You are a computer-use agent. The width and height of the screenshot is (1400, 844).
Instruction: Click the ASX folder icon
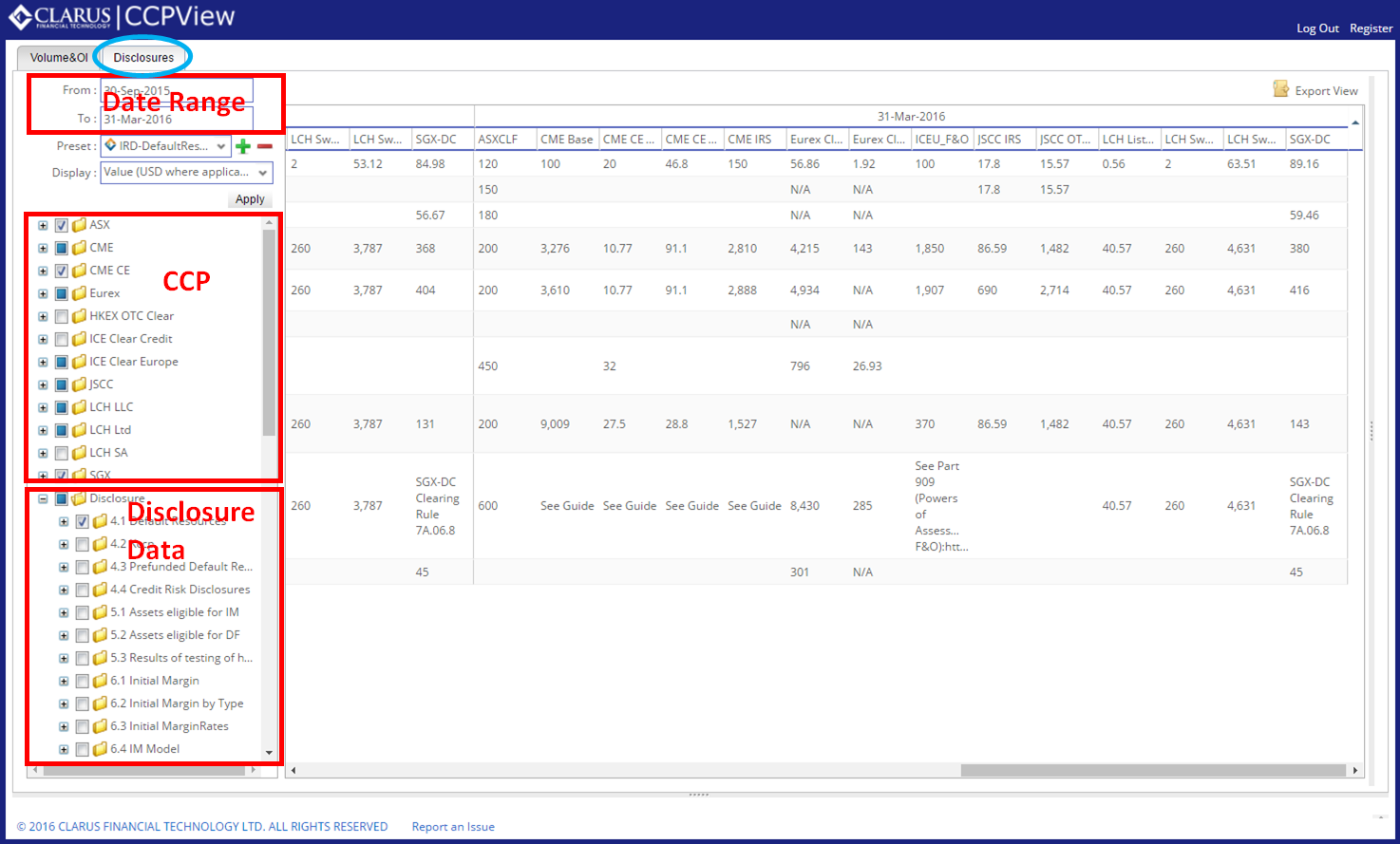(x=80, y=225)
